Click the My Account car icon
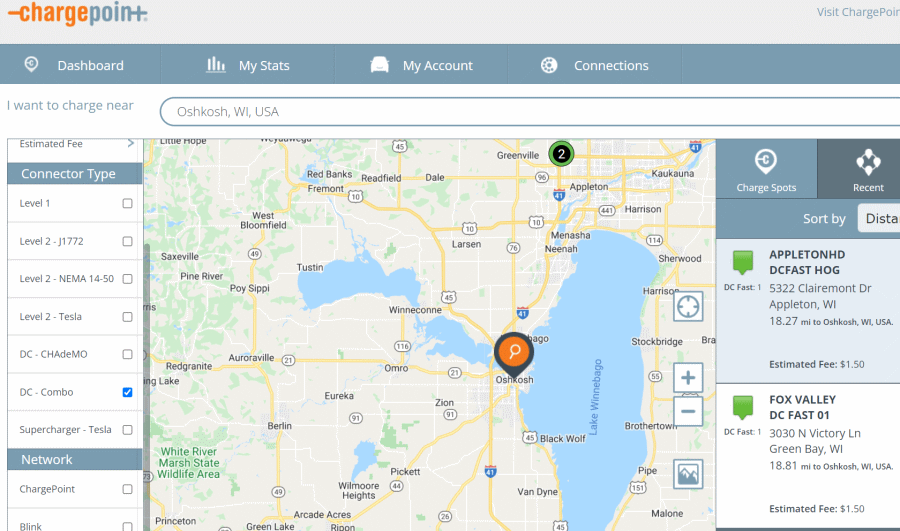 pyautogui.click(x=379, y=64)
